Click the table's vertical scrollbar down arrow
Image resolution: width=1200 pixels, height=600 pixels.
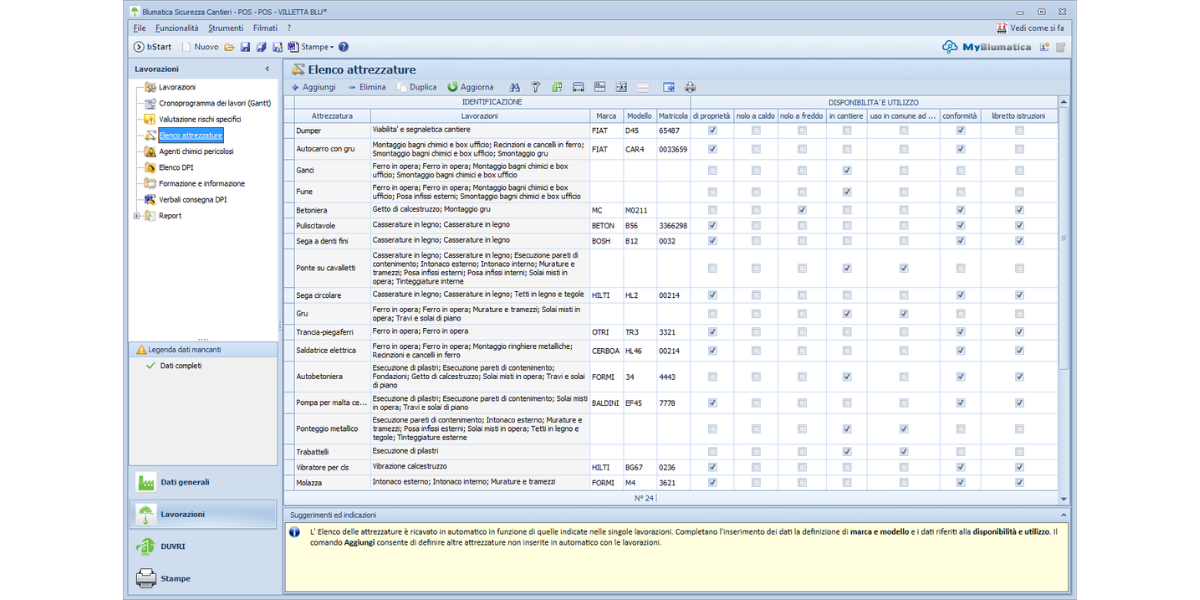click(1063, 498)
